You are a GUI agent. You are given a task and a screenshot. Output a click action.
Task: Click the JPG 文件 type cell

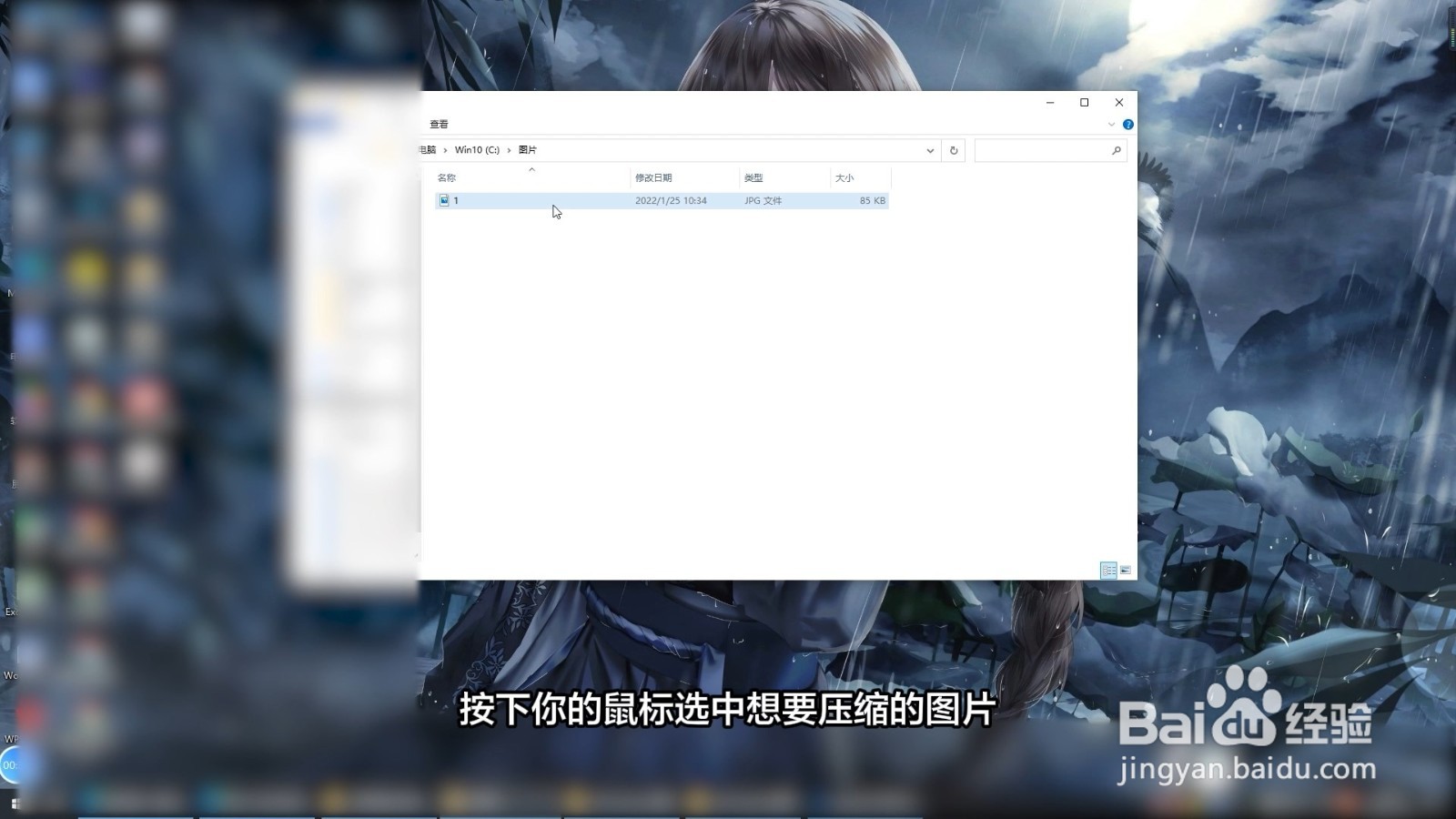click(x=763, y=200)
